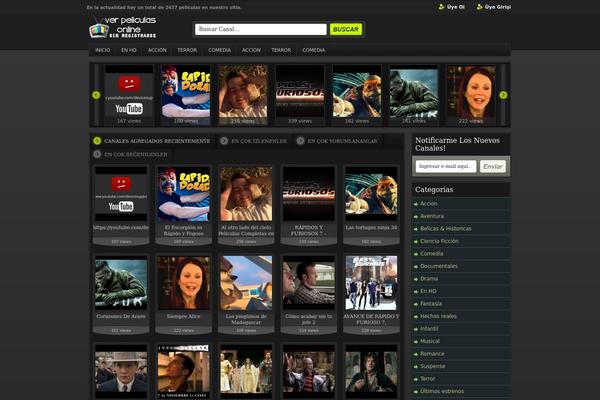Click the user icon beside Üye Girişi
The width and height of the screenshot is (600, 400).
479,7
